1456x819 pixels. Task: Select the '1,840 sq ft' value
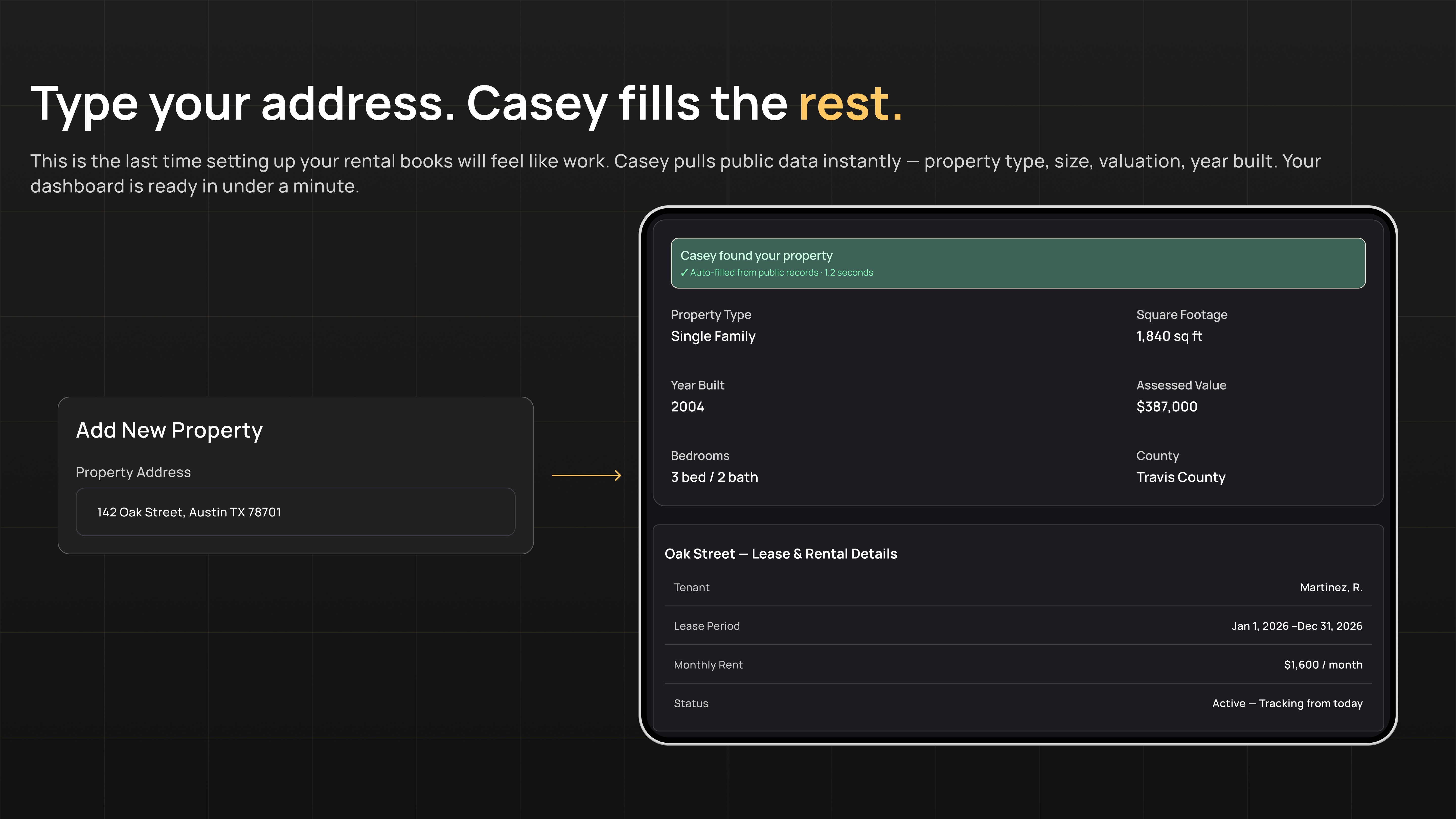[1169, 336]
